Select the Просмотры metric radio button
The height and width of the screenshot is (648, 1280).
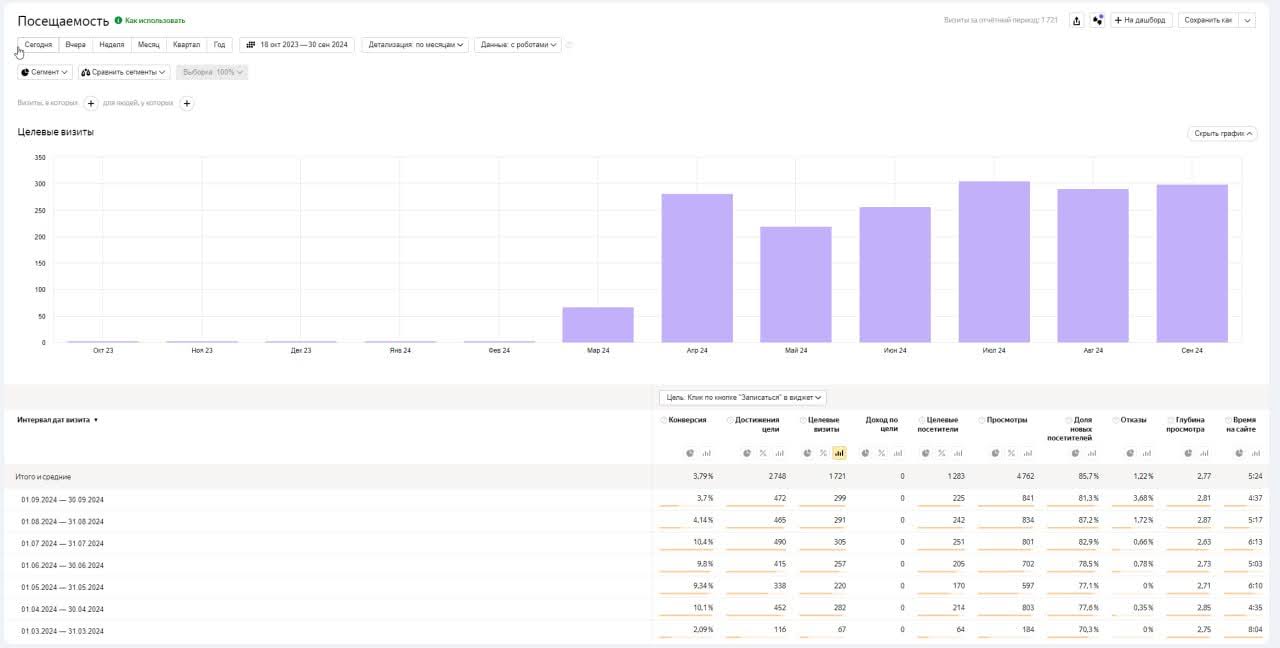(x=981, y=420)
